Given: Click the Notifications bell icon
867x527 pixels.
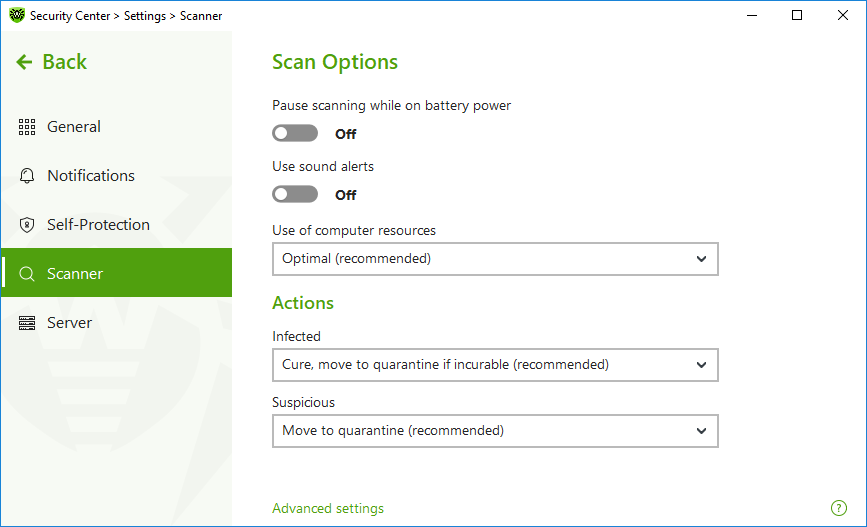Looking at the screenshot, I should 27,176.
